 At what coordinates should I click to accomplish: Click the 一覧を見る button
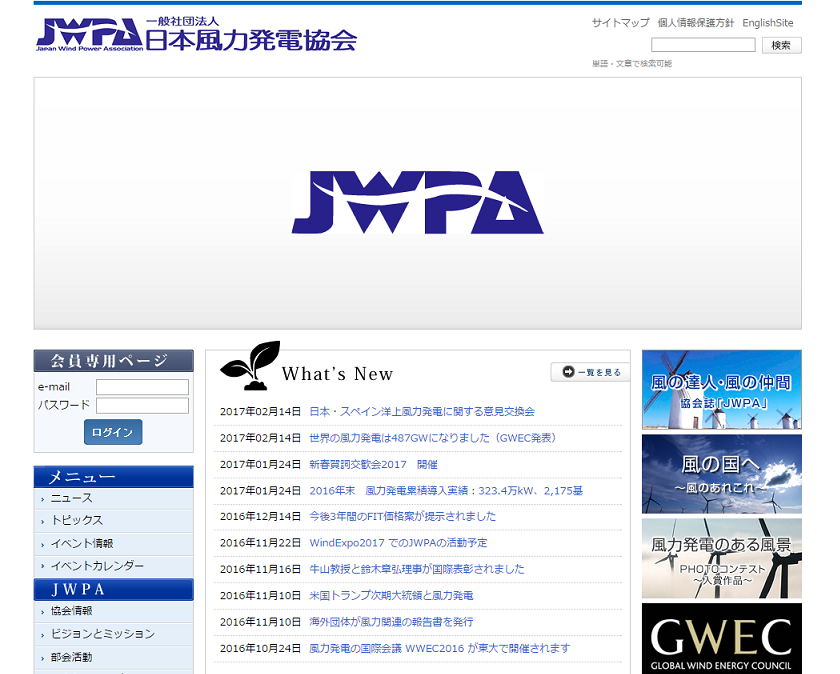[x=590, y=372]
